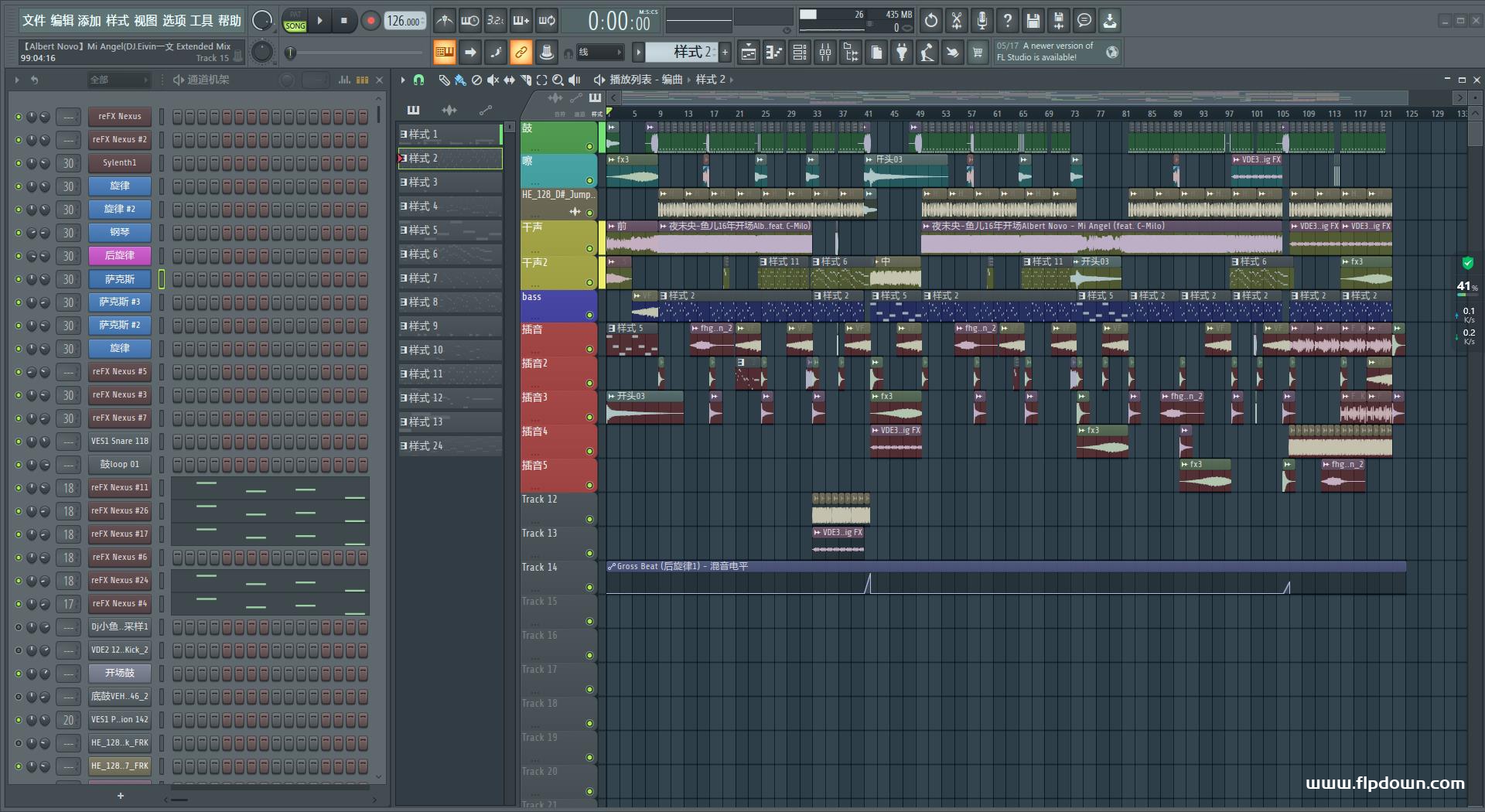Open the 工具 menu
Viewport: 1485px width, 812px height.
coord(201,21)
